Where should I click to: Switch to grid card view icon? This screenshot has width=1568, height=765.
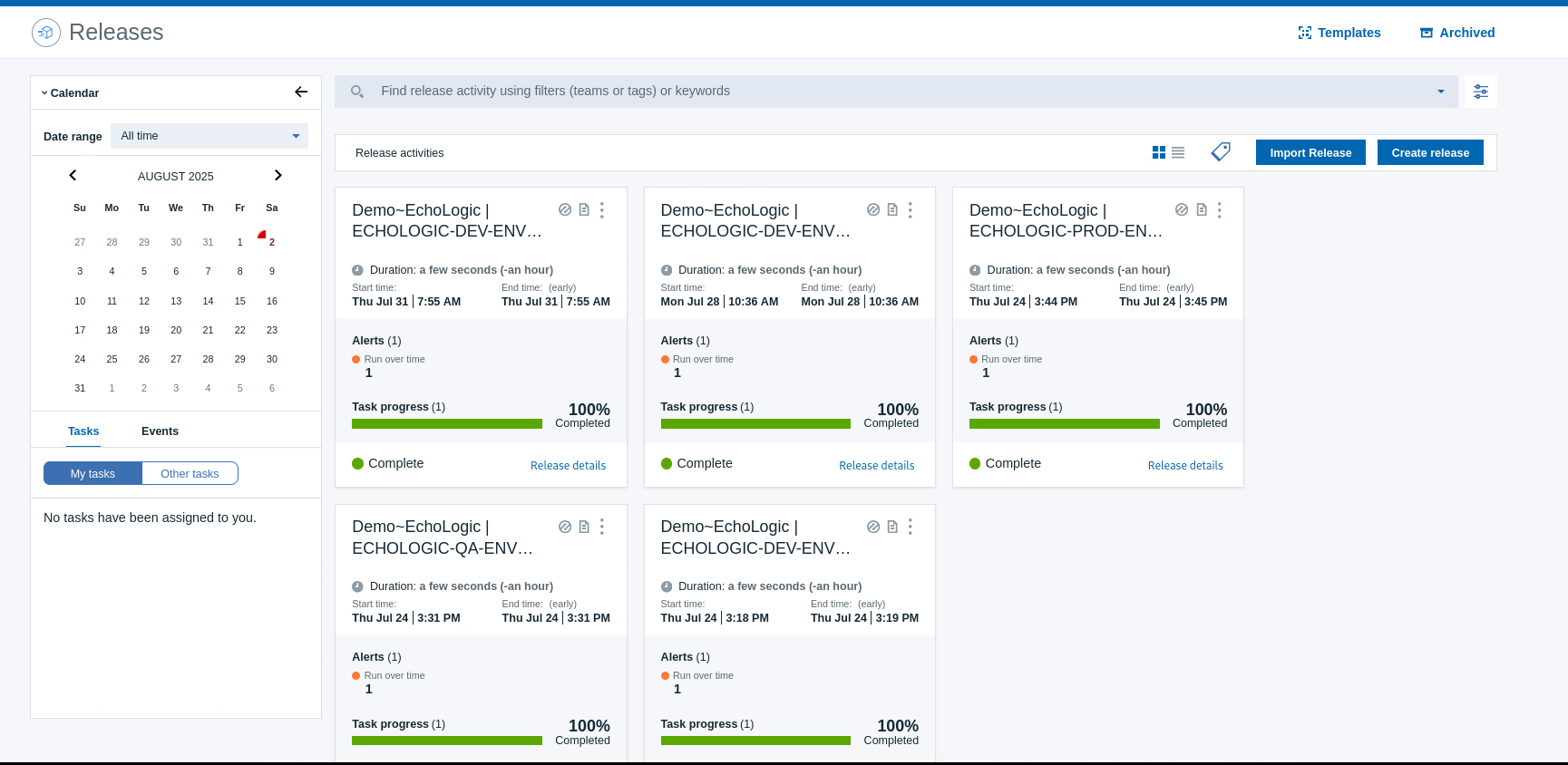(1159, 153)
